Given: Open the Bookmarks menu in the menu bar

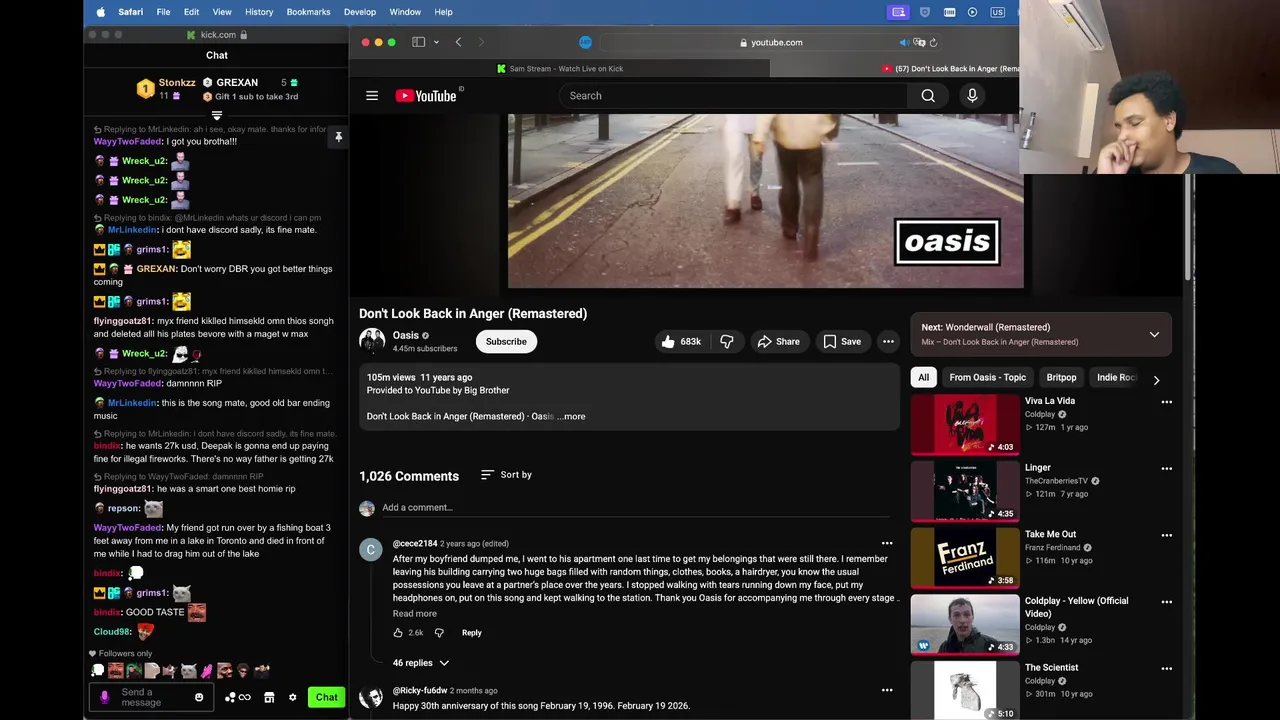Looking at the screenshot, I should (x=308, y=12).
